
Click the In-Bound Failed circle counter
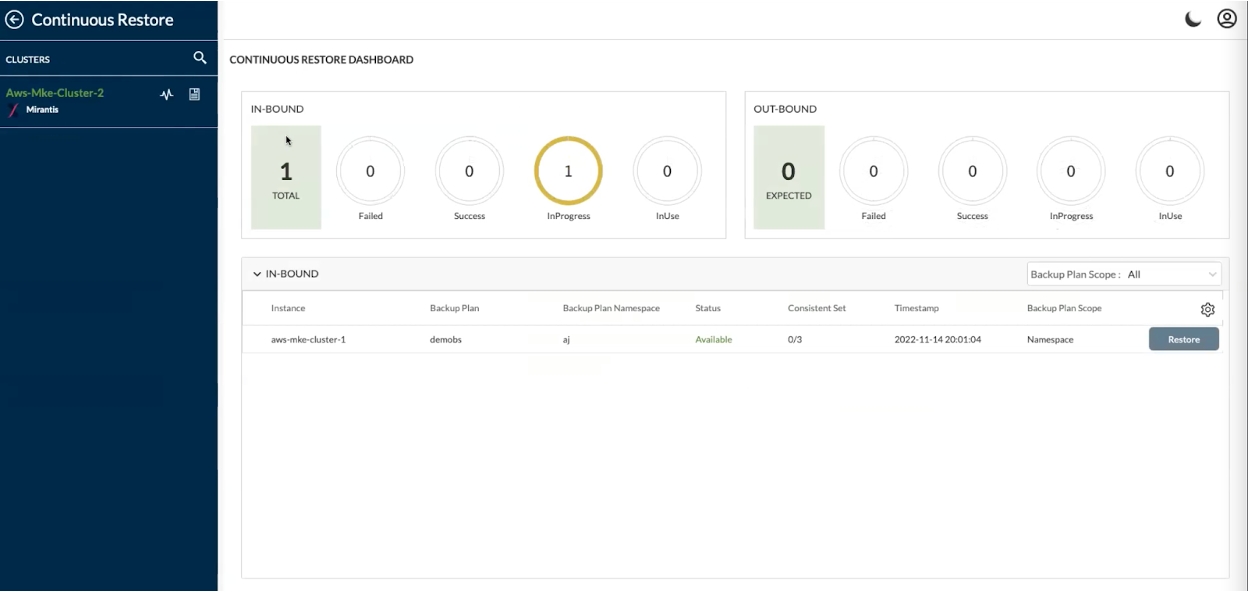coord(370,171)
